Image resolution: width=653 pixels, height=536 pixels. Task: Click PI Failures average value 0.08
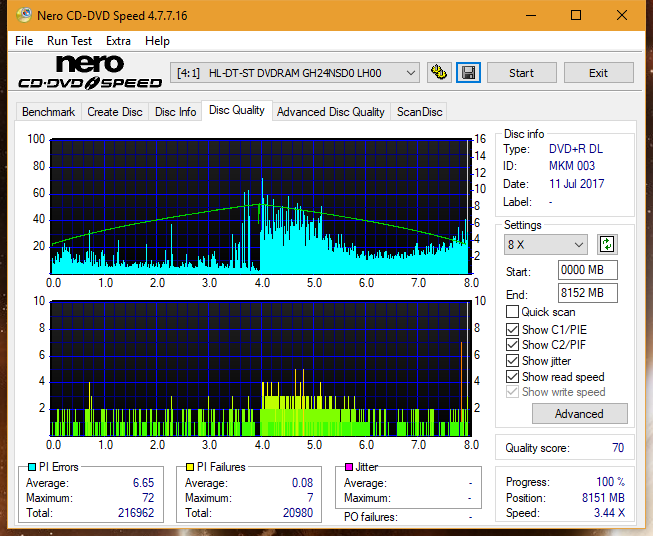[302, 483]
